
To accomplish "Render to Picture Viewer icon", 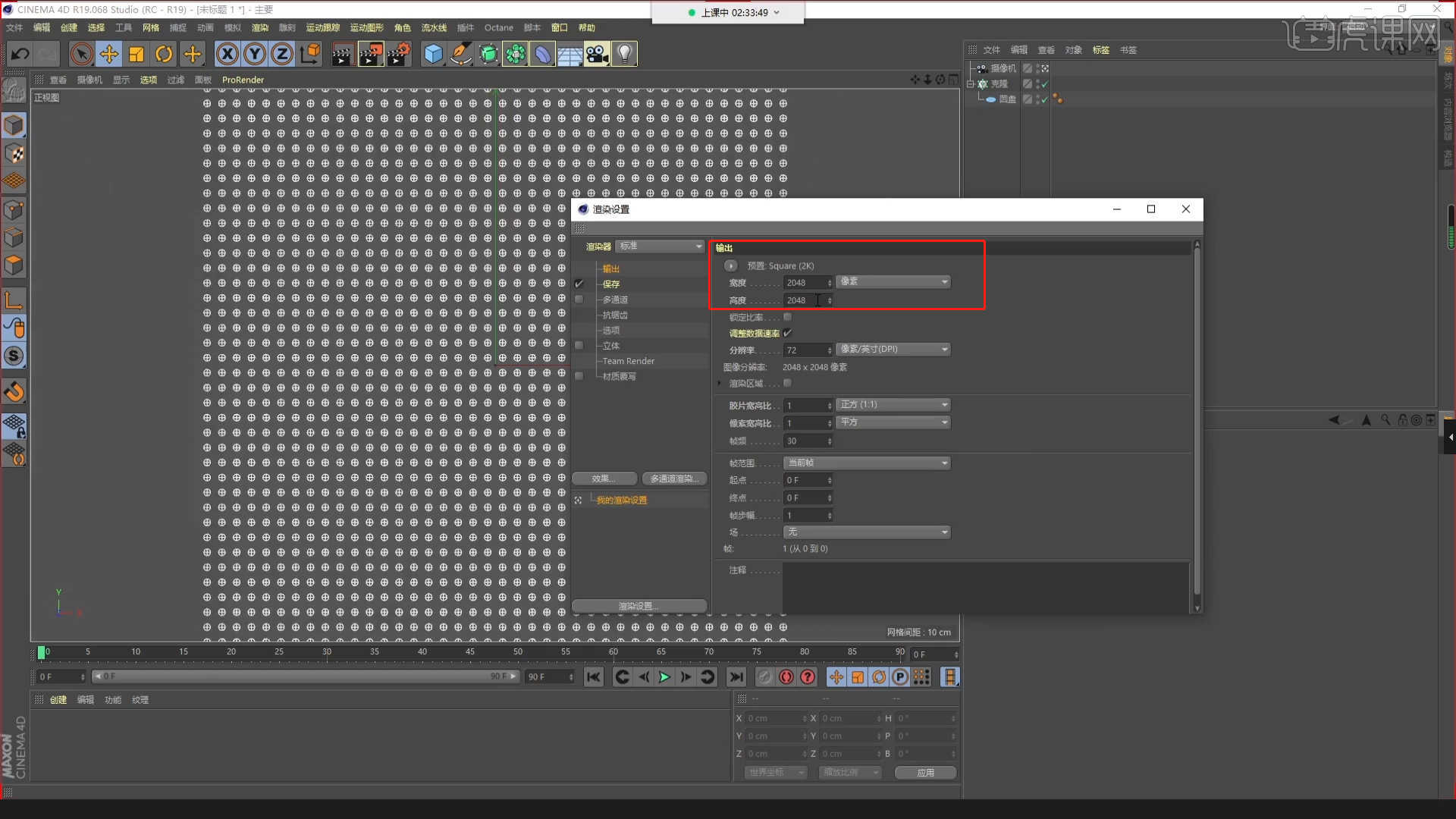I will 371,54.
